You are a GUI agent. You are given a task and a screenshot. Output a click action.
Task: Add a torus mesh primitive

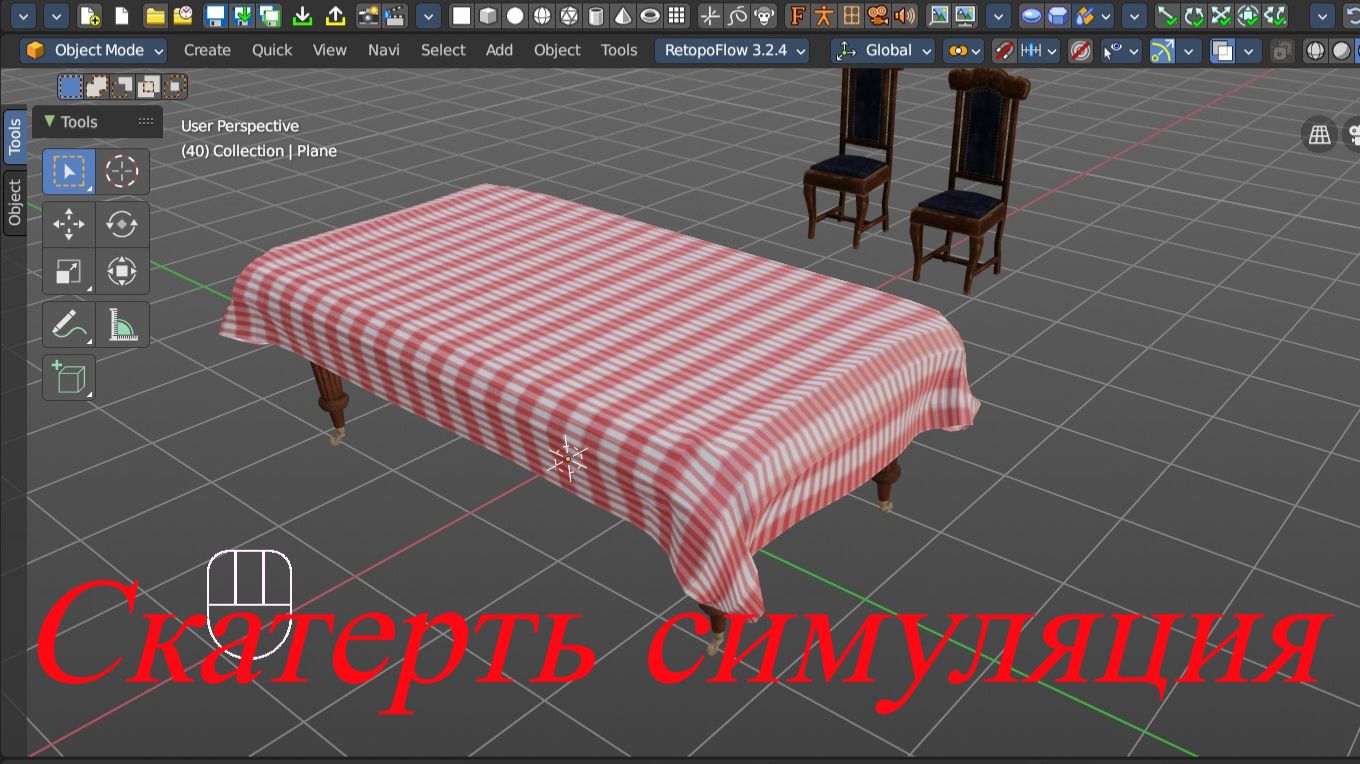point(650,16)
